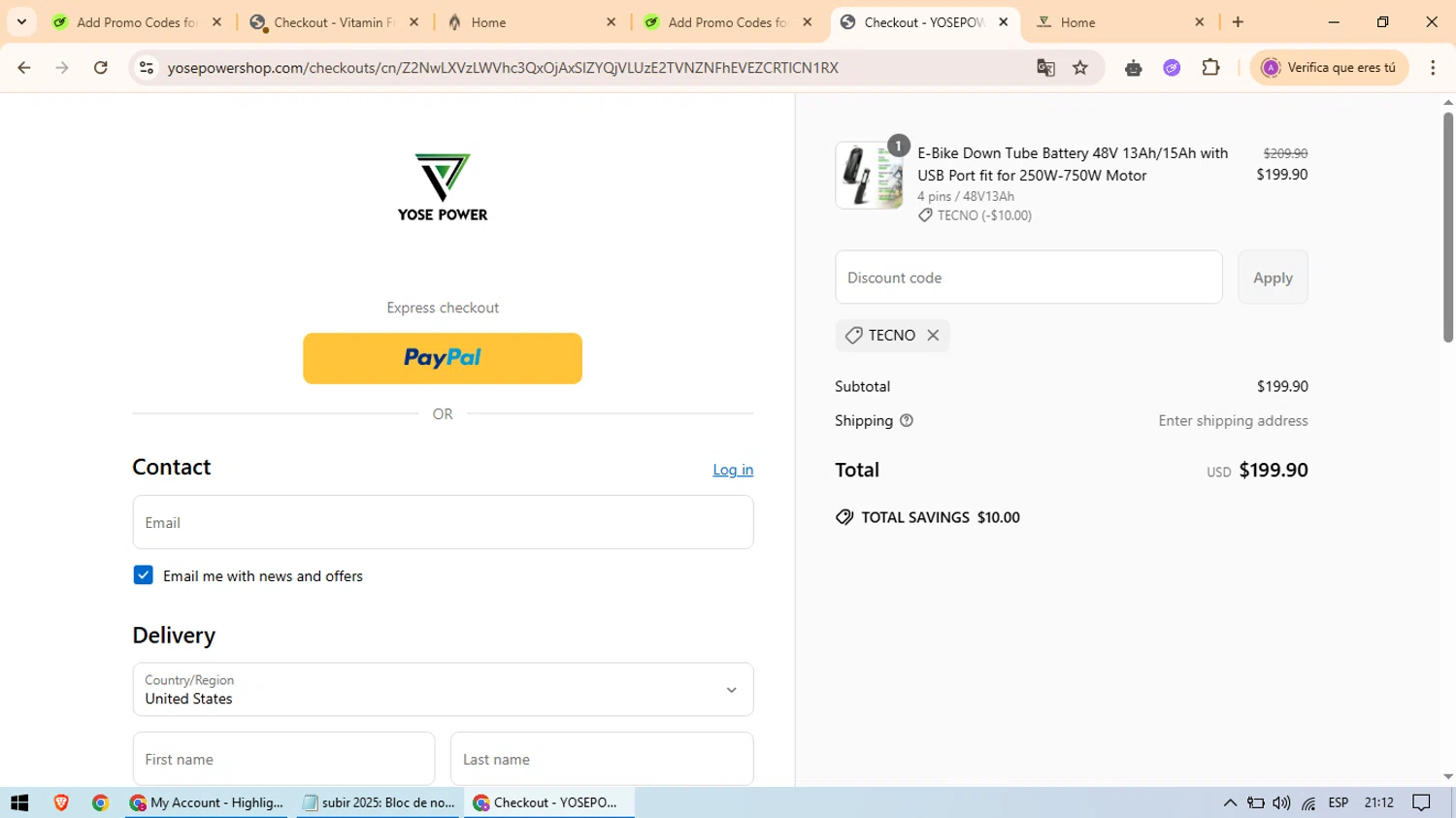Click the browser back arrow

tap(24, 68)
